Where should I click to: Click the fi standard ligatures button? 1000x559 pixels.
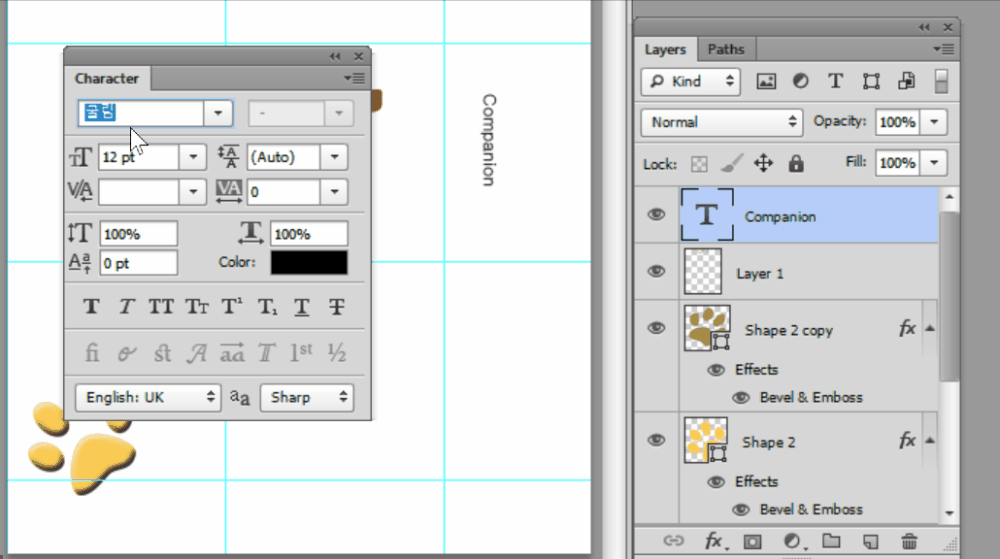pos(92,352)
